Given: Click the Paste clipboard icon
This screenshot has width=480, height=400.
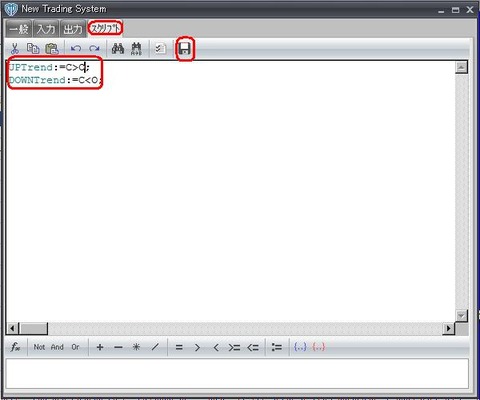Looking at the screenshot, I should coord(52,49).
